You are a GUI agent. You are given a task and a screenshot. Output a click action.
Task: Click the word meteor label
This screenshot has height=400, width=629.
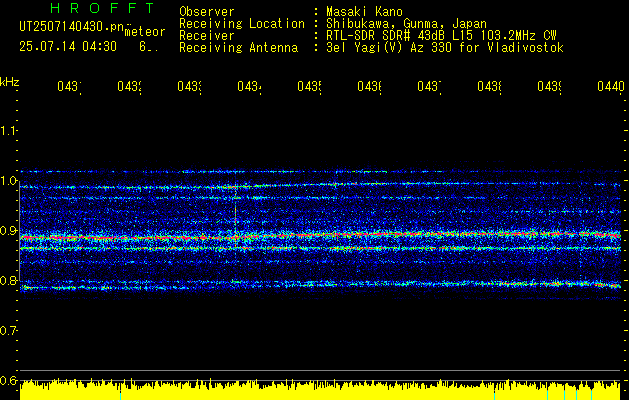click(145, 32)
